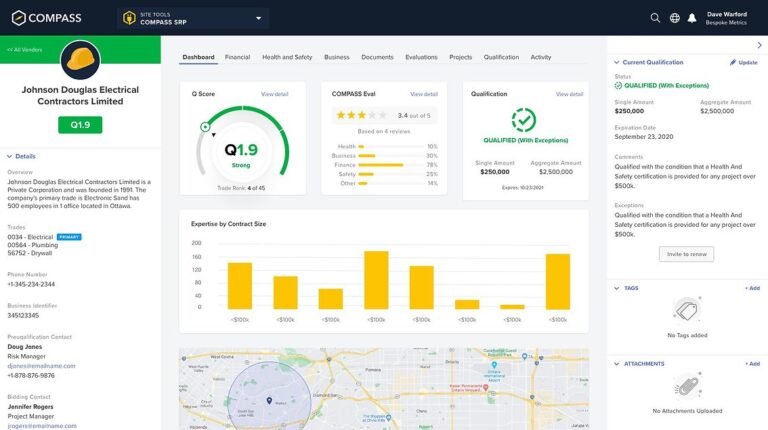
Task: View detail of COMPASS Eval card
Action: click(x=424, y=94)
